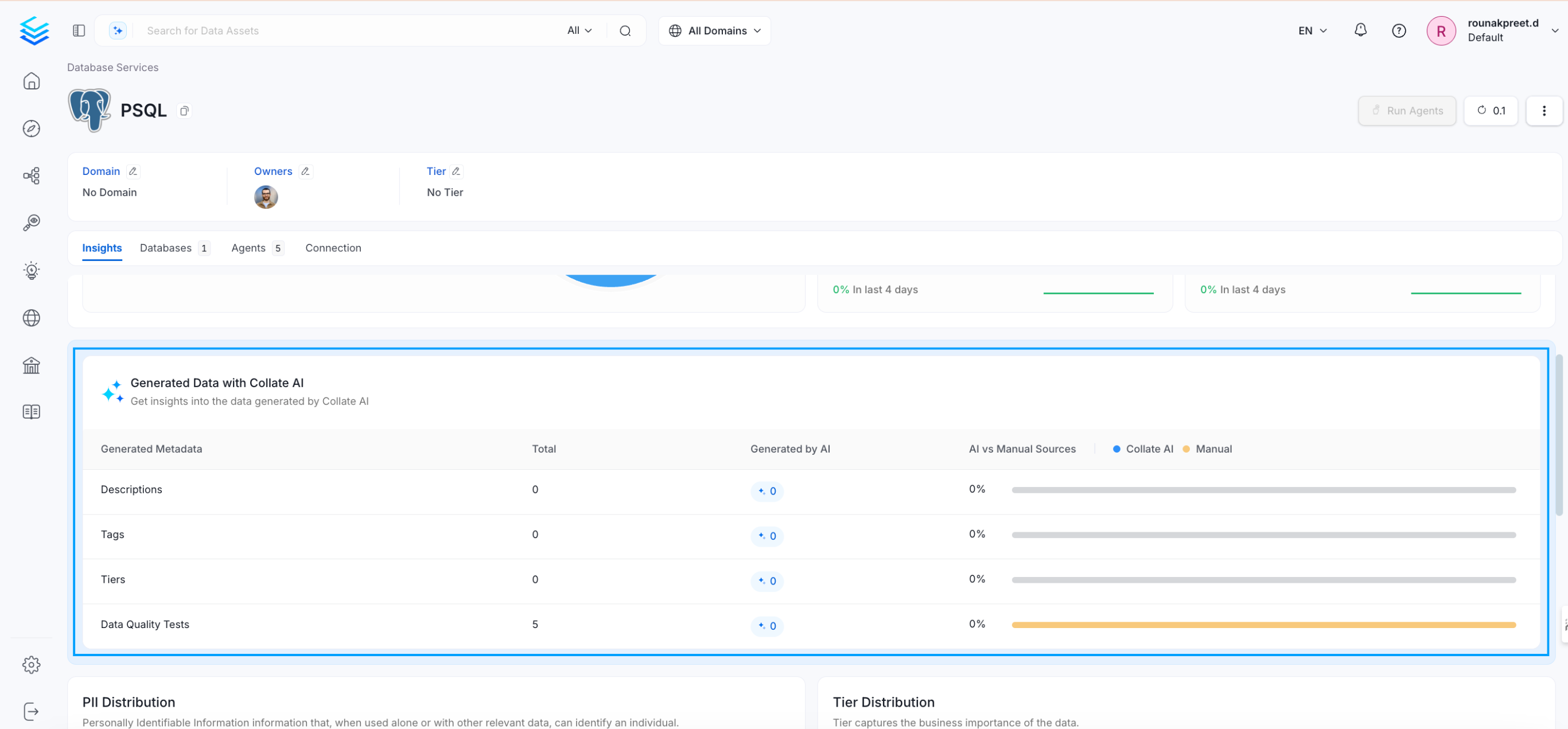Select the Explore compass icon in sidebar
The height and width of the screenshot is (729, 1568).
point(31,128)
